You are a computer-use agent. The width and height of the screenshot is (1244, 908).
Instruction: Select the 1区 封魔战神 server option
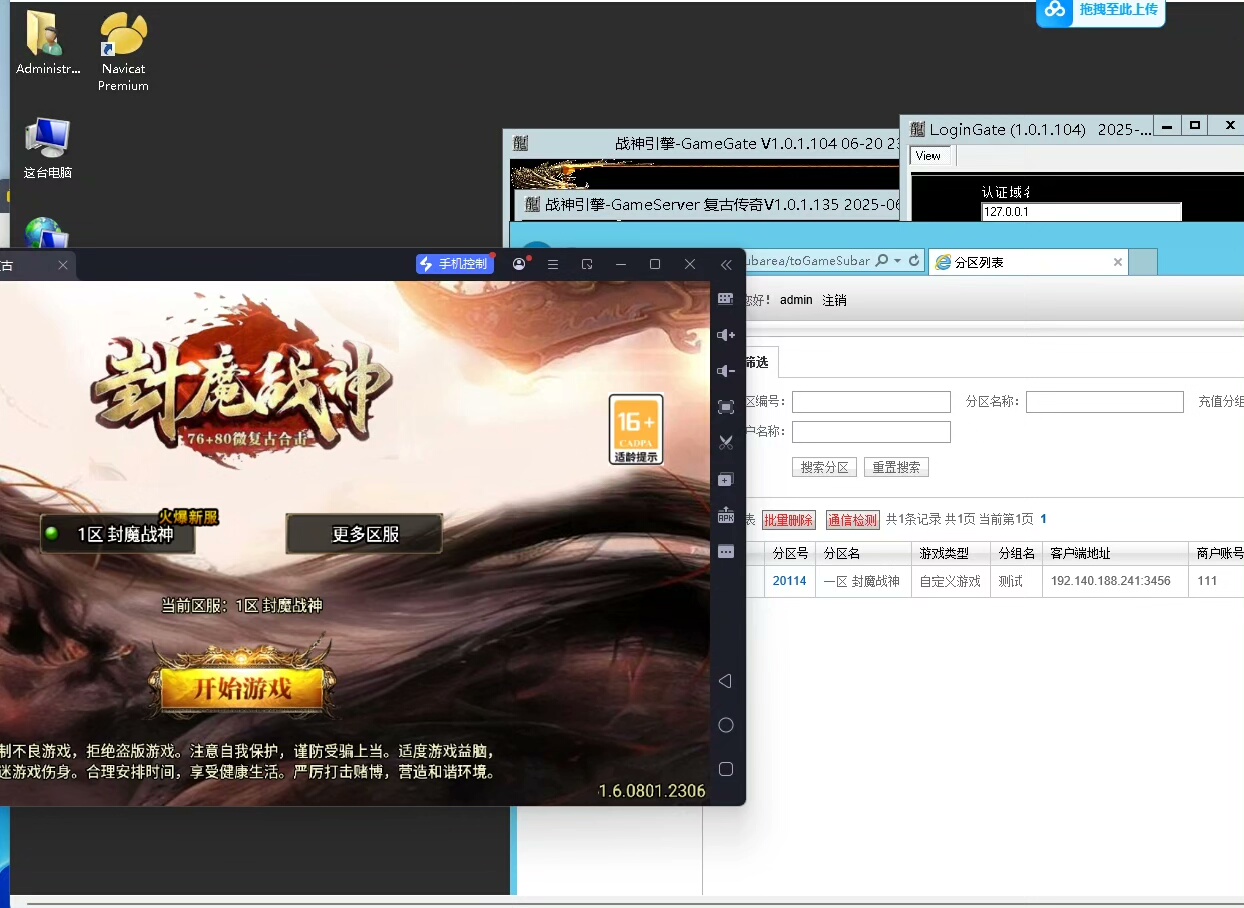117,534
